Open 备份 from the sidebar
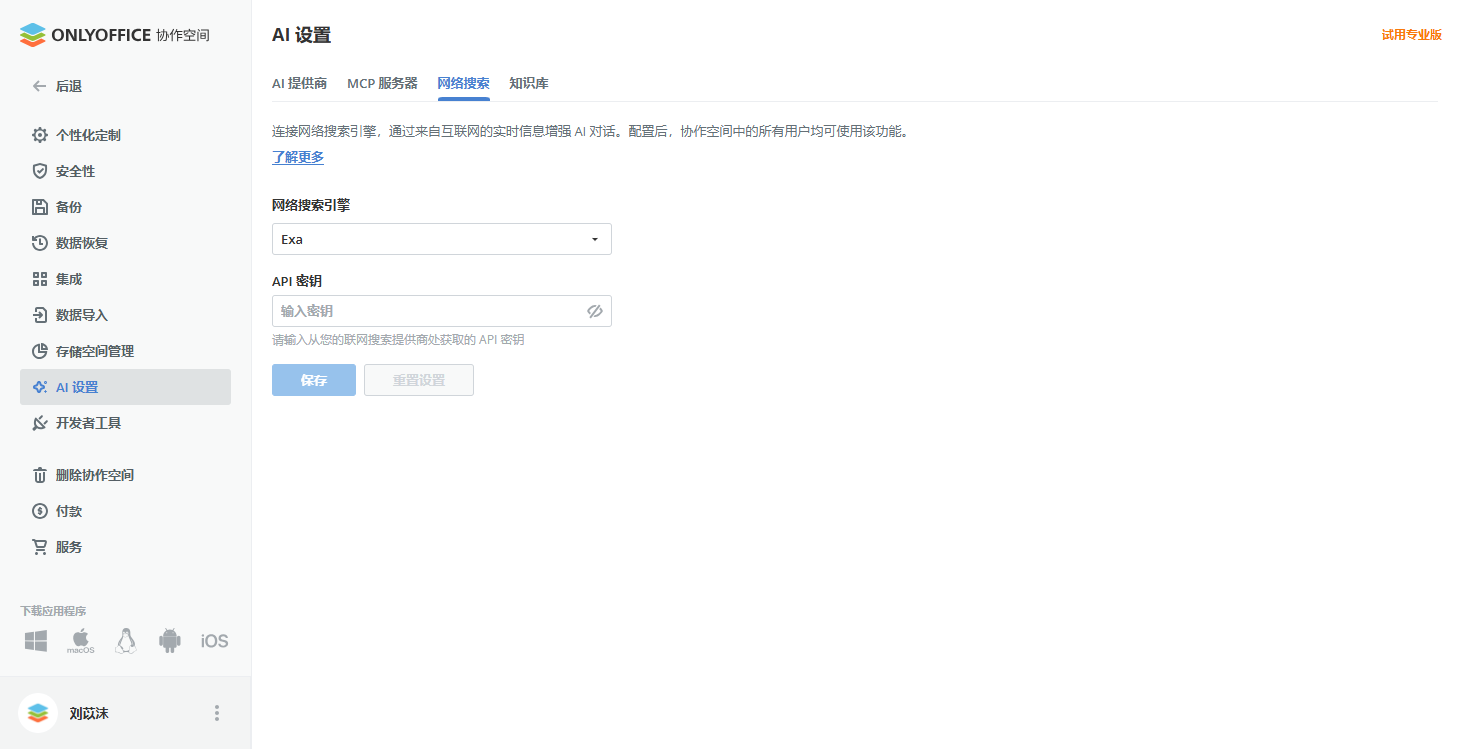 point(70,206)
